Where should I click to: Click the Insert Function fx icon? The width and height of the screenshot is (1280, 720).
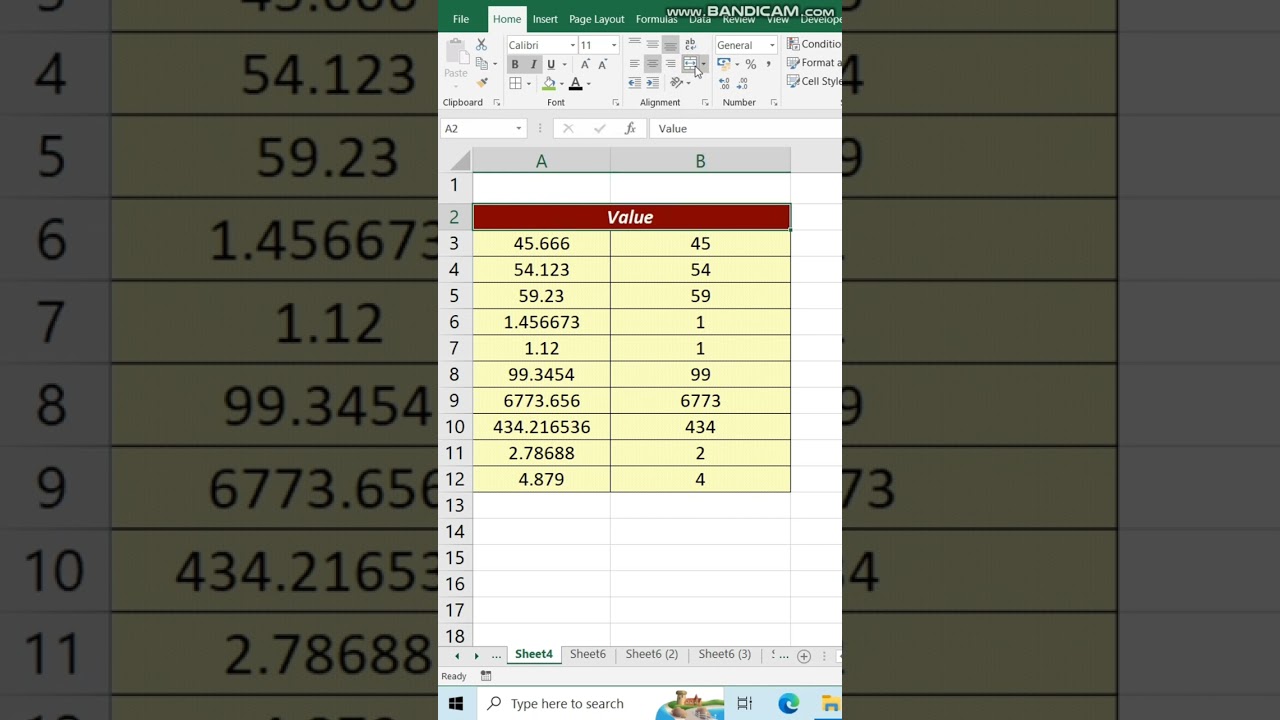pos(630,128)
